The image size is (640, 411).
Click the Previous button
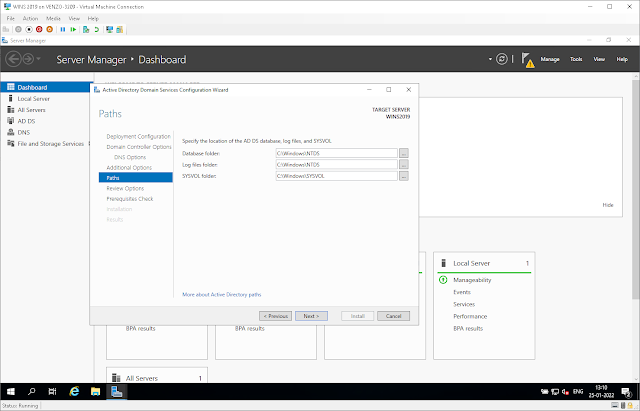(x=276, y=316)
